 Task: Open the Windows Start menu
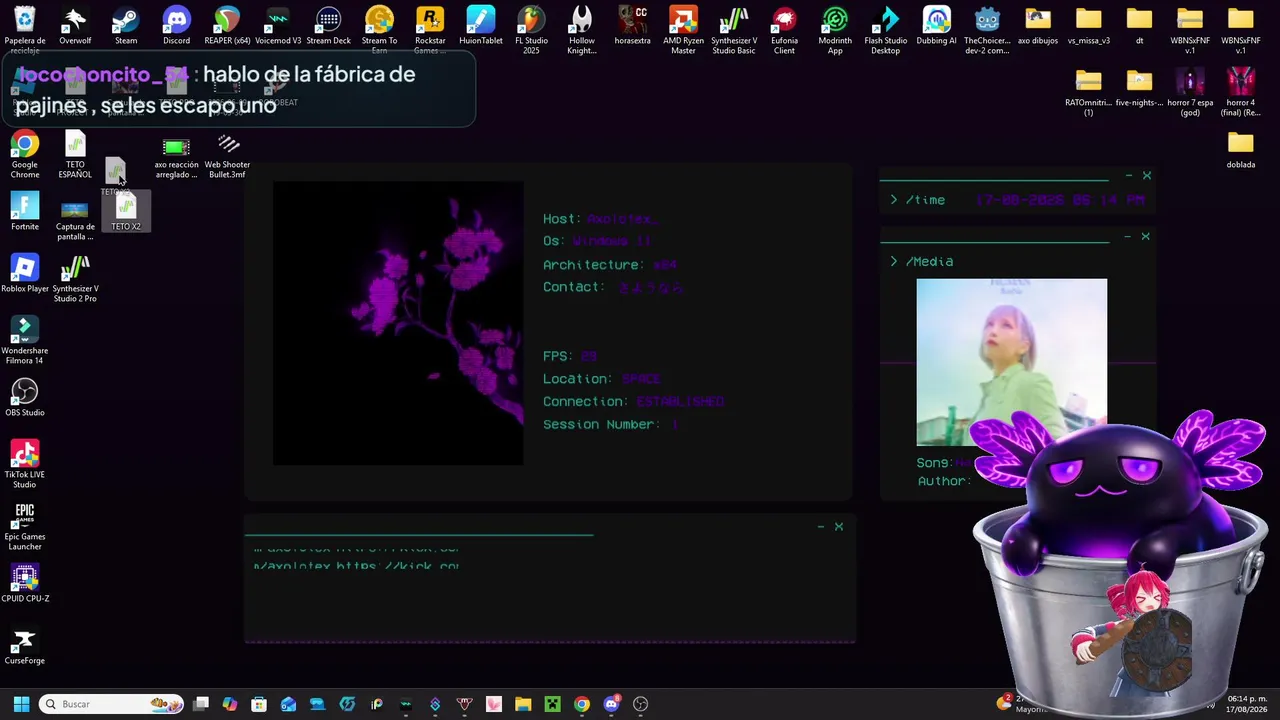(x=21, y=704)
